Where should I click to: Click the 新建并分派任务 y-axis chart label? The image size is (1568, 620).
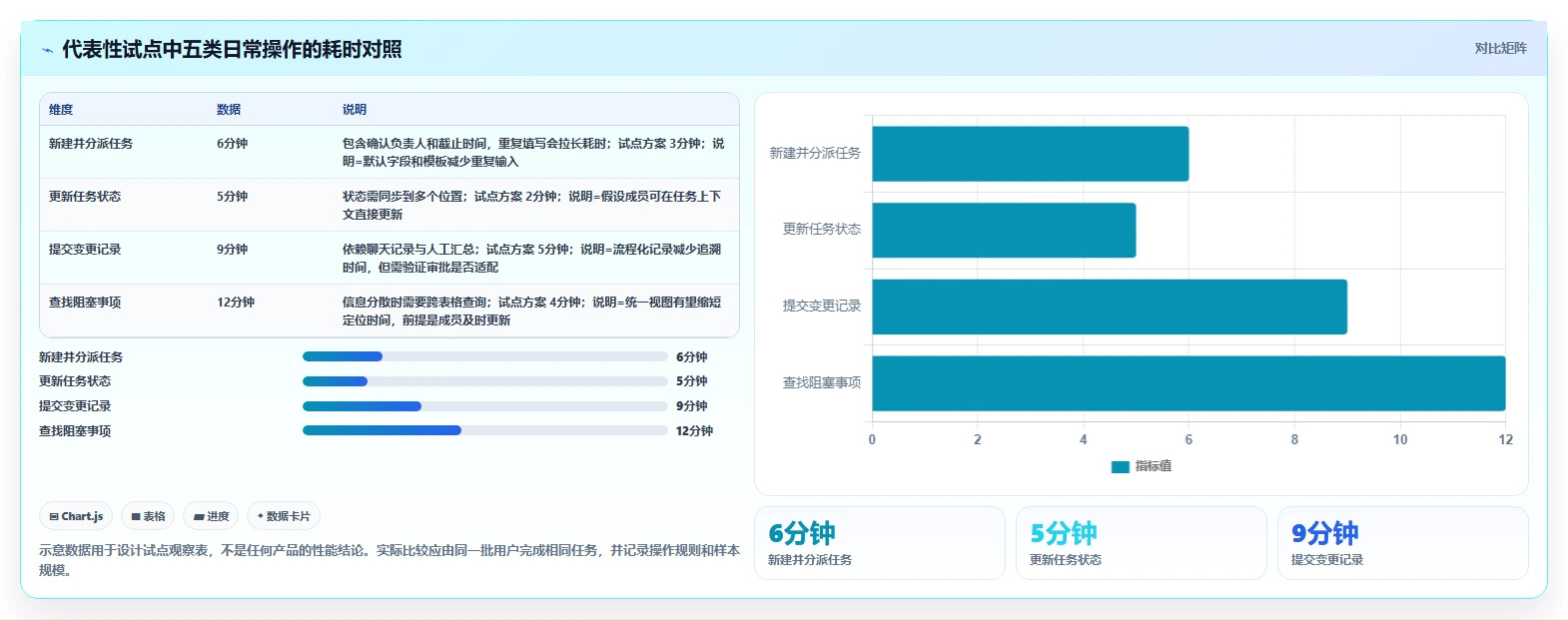coord(815,154)
